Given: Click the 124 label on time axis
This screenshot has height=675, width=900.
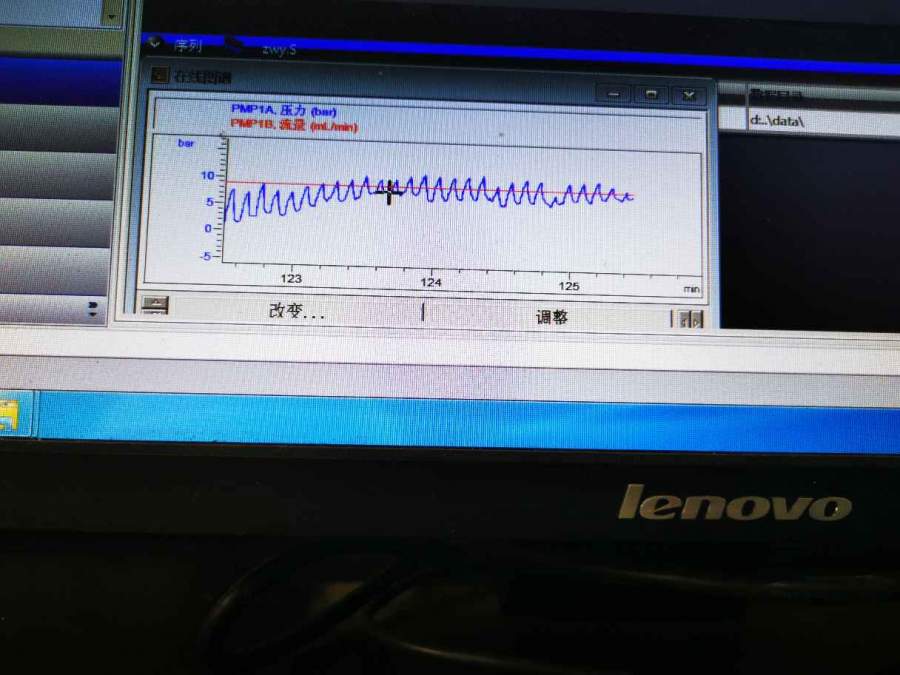Looking at the screenshot, I should (x=430, y=282).
